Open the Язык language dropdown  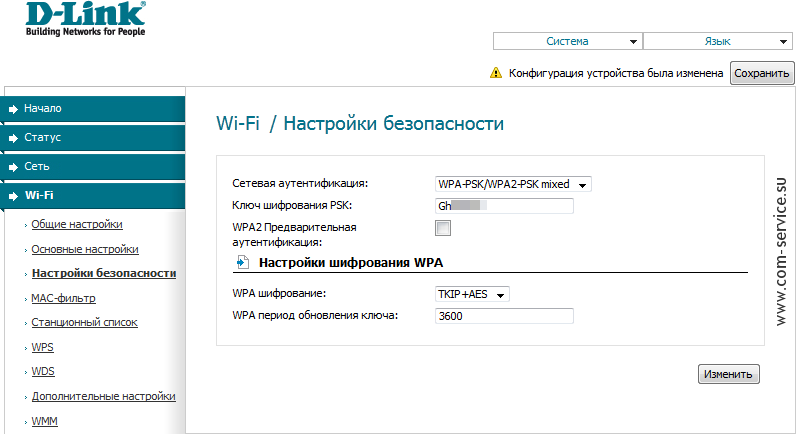coord(718,41)
